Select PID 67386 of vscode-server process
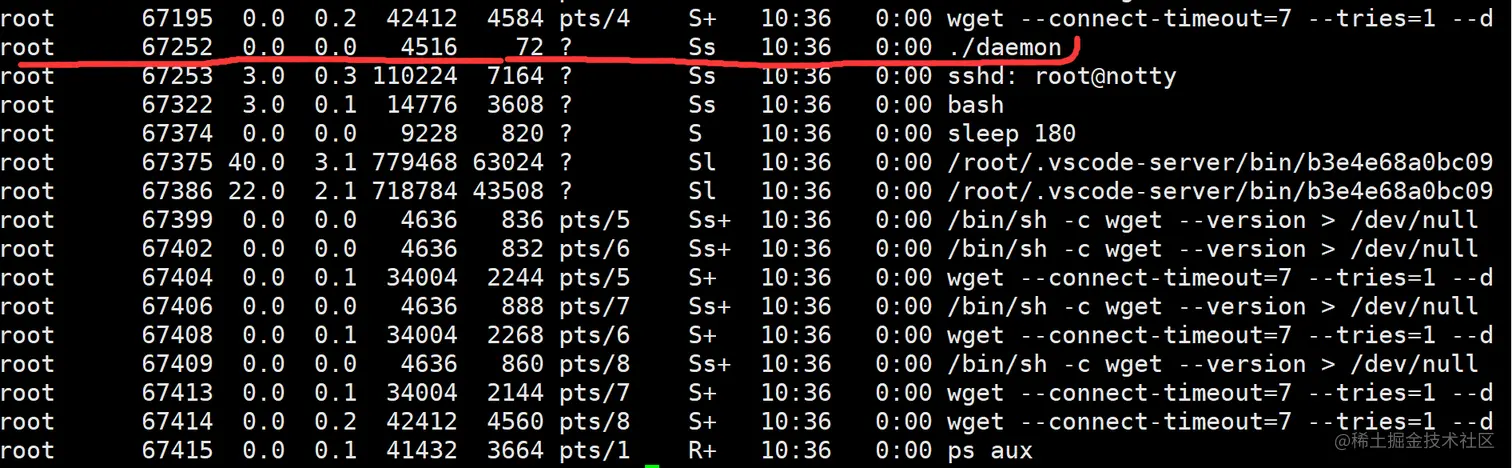Image resolution: width=1512 pixels, height=468 pixels. pyautogui.click(x=177, y=192)
